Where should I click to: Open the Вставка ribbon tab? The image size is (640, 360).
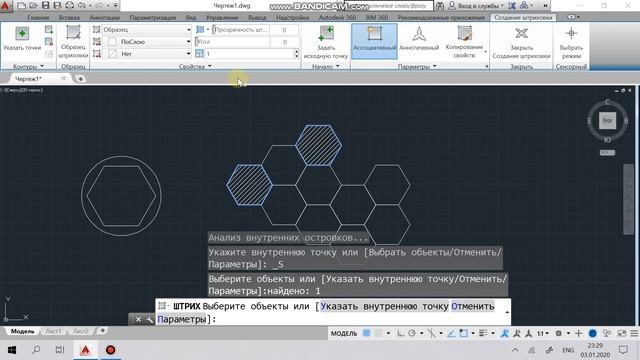(69, 18)
